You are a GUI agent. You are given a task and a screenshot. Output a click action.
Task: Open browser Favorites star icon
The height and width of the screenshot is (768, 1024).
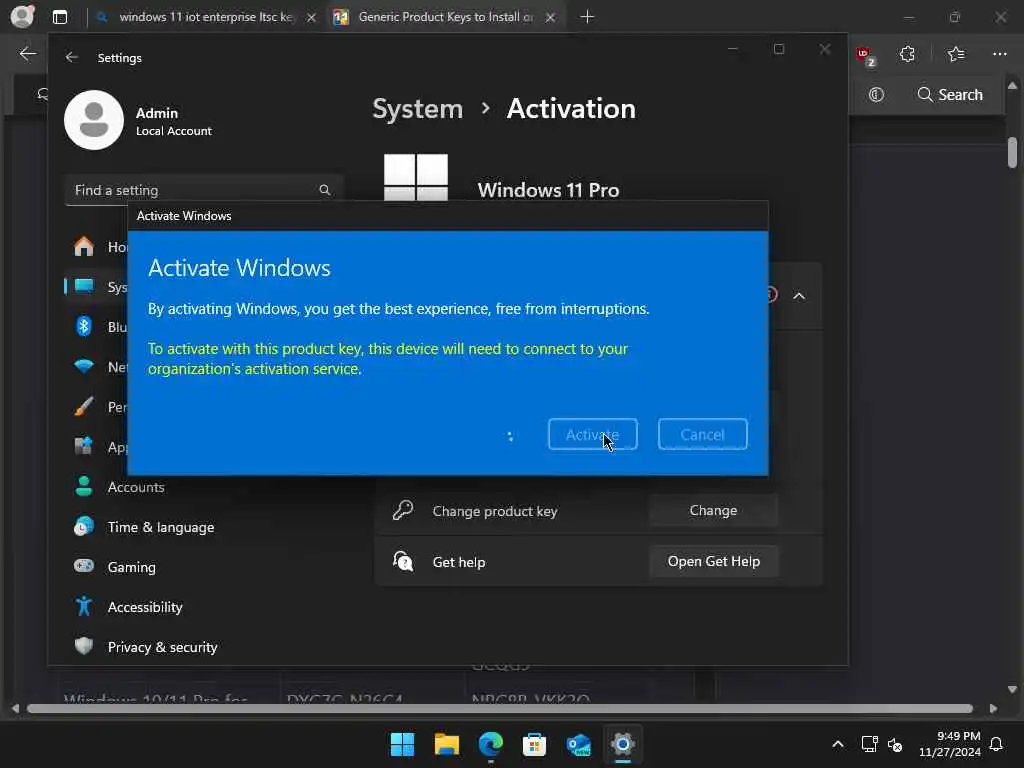pos(956,54)
